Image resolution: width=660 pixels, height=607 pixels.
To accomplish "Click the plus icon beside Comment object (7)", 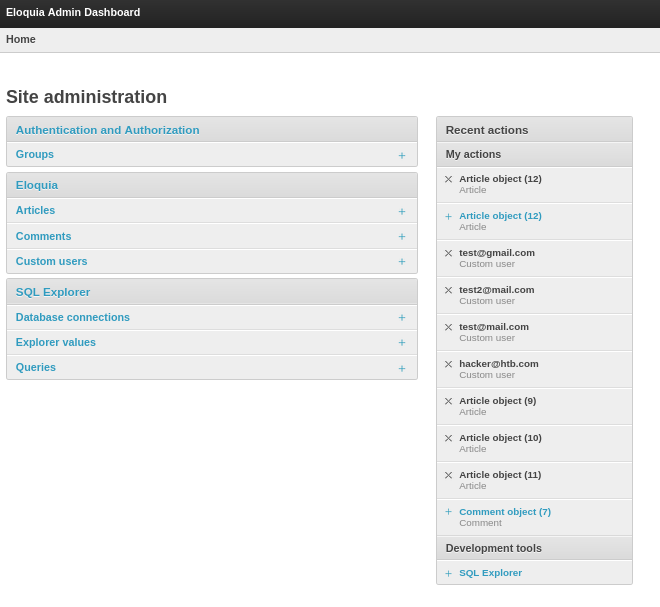I will (x=448, y=511).
